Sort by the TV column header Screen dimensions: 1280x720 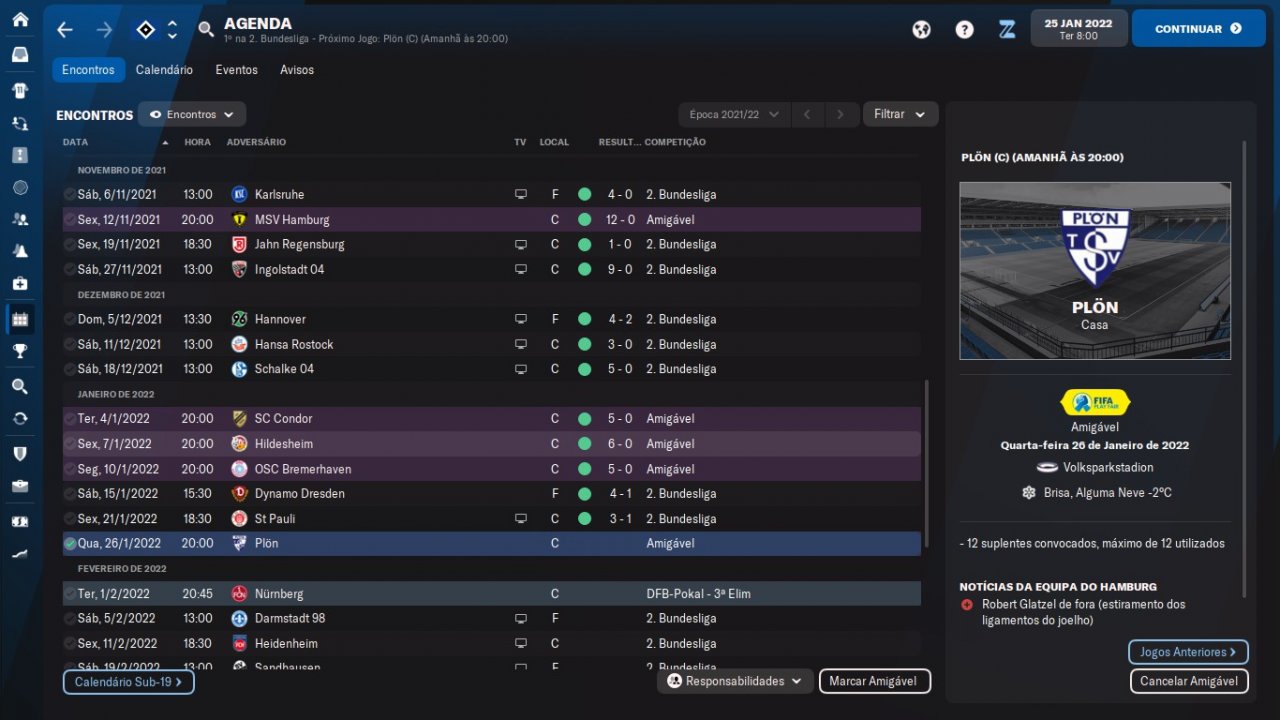click(x=520, y=142)
